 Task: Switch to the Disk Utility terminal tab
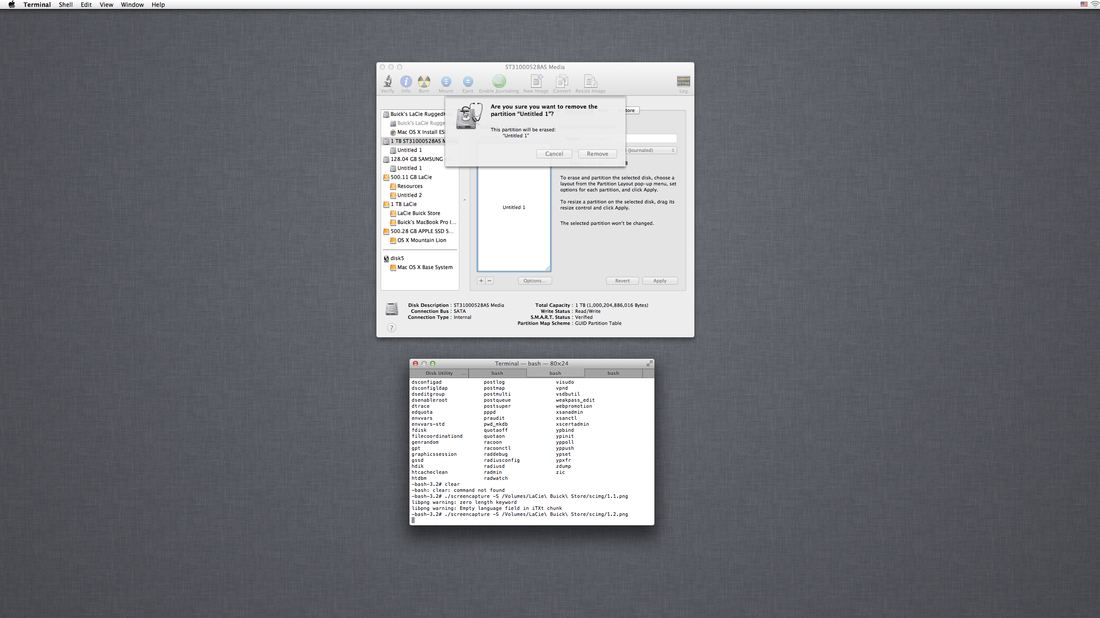[x=439, y=373]
